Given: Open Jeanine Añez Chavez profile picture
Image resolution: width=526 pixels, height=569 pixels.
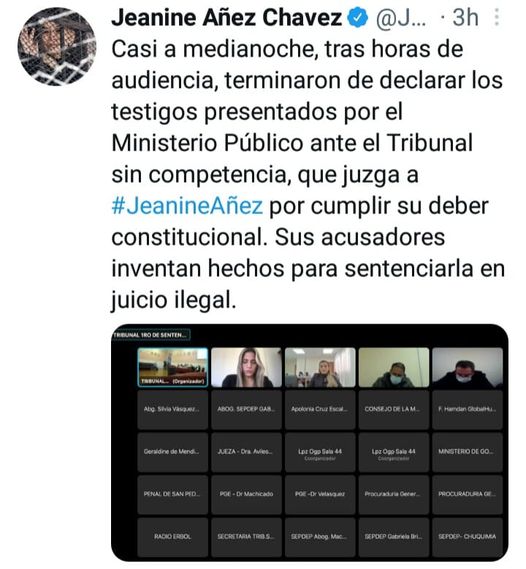Looking at the screenshot, I should click(57, 46).
